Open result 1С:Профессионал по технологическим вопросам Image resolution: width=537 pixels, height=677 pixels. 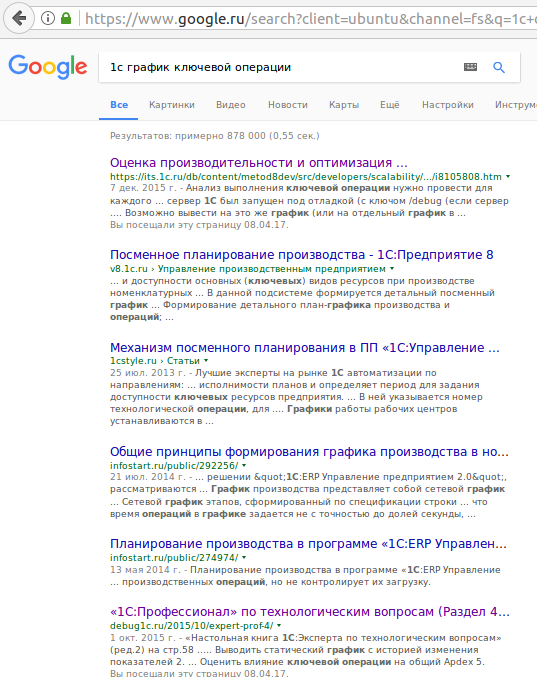click(x=310, y=612)
